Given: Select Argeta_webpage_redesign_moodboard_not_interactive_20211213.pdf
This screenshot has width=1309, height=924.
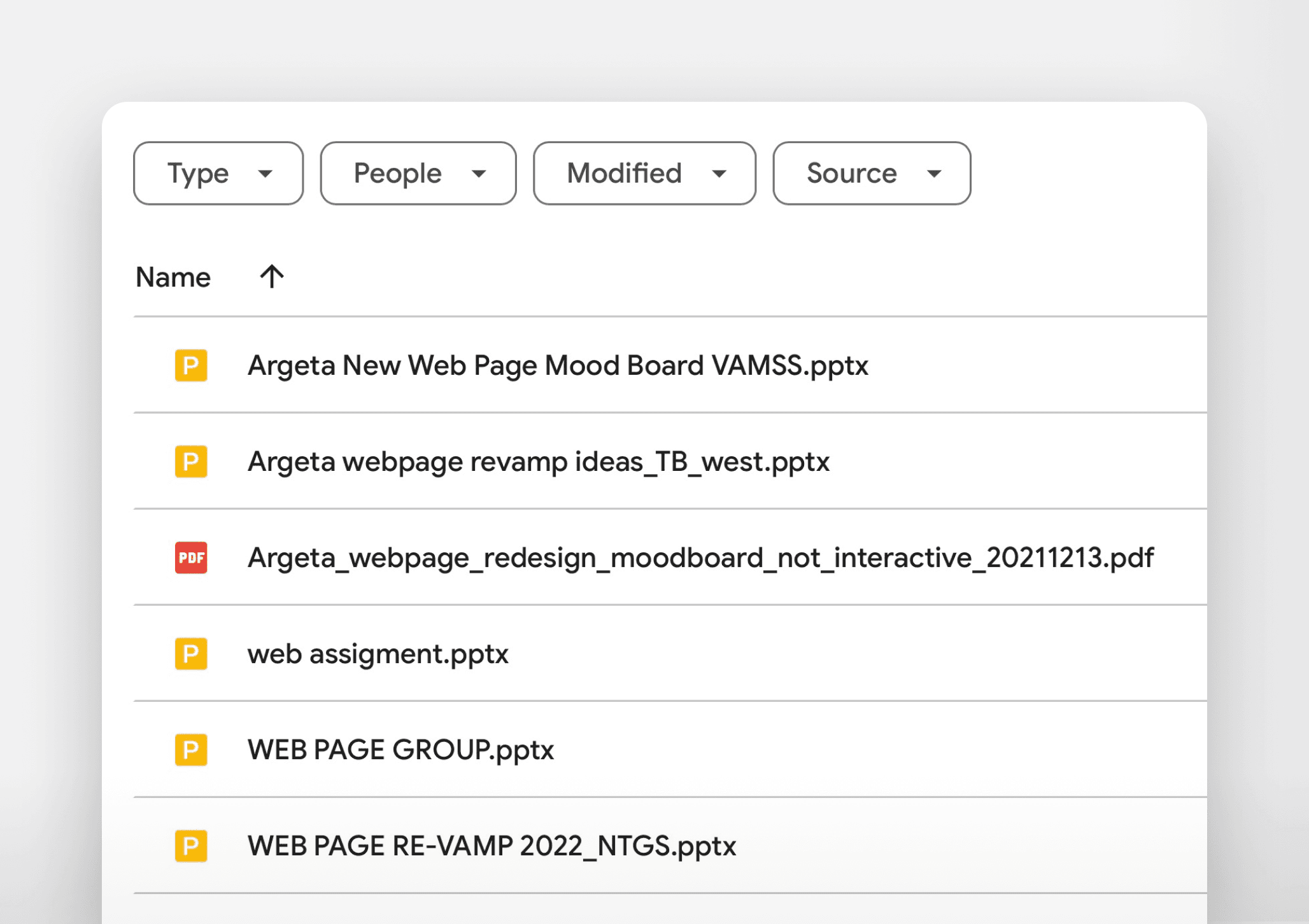Looking at the screenshot, I should 700,558.
